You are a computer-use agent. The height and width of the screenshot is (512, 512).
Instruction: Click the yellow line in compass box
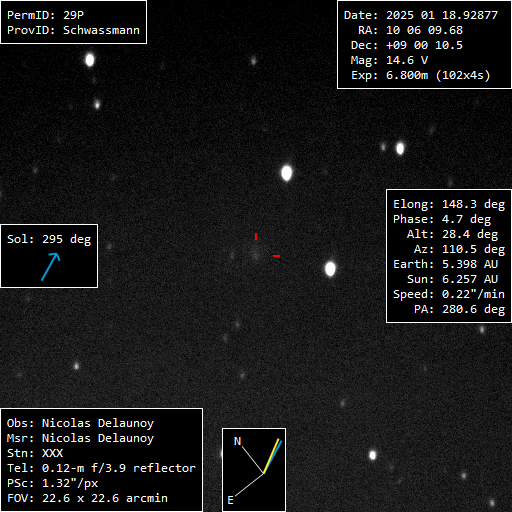[x=271, y=456]
